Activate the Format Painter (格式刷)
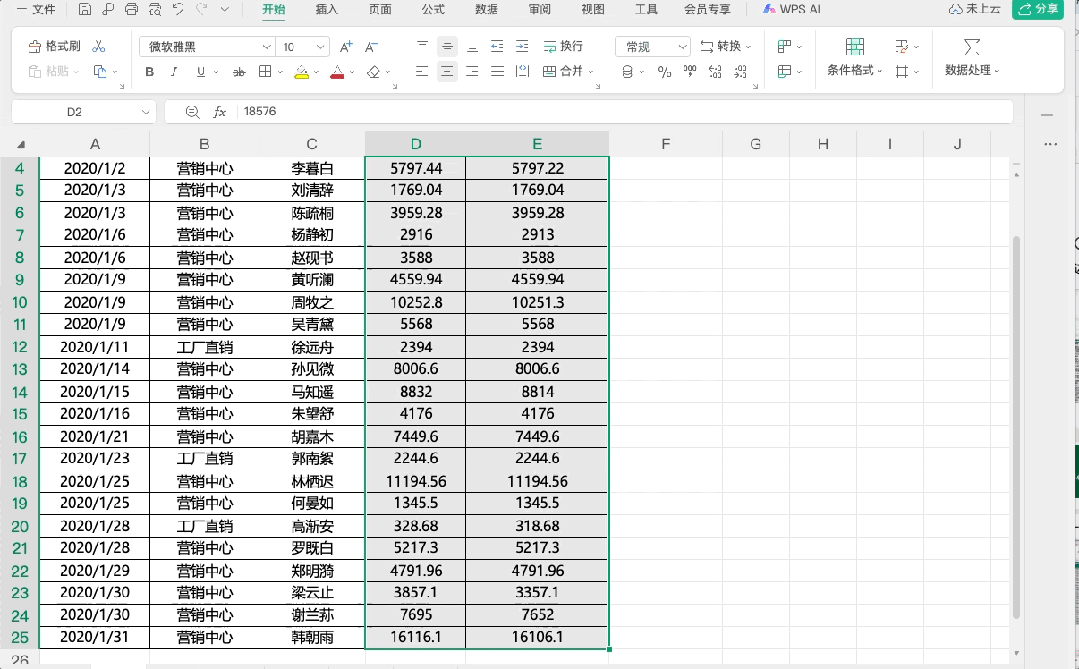This screenshot has height=669, width=1079. coord(54,46)
